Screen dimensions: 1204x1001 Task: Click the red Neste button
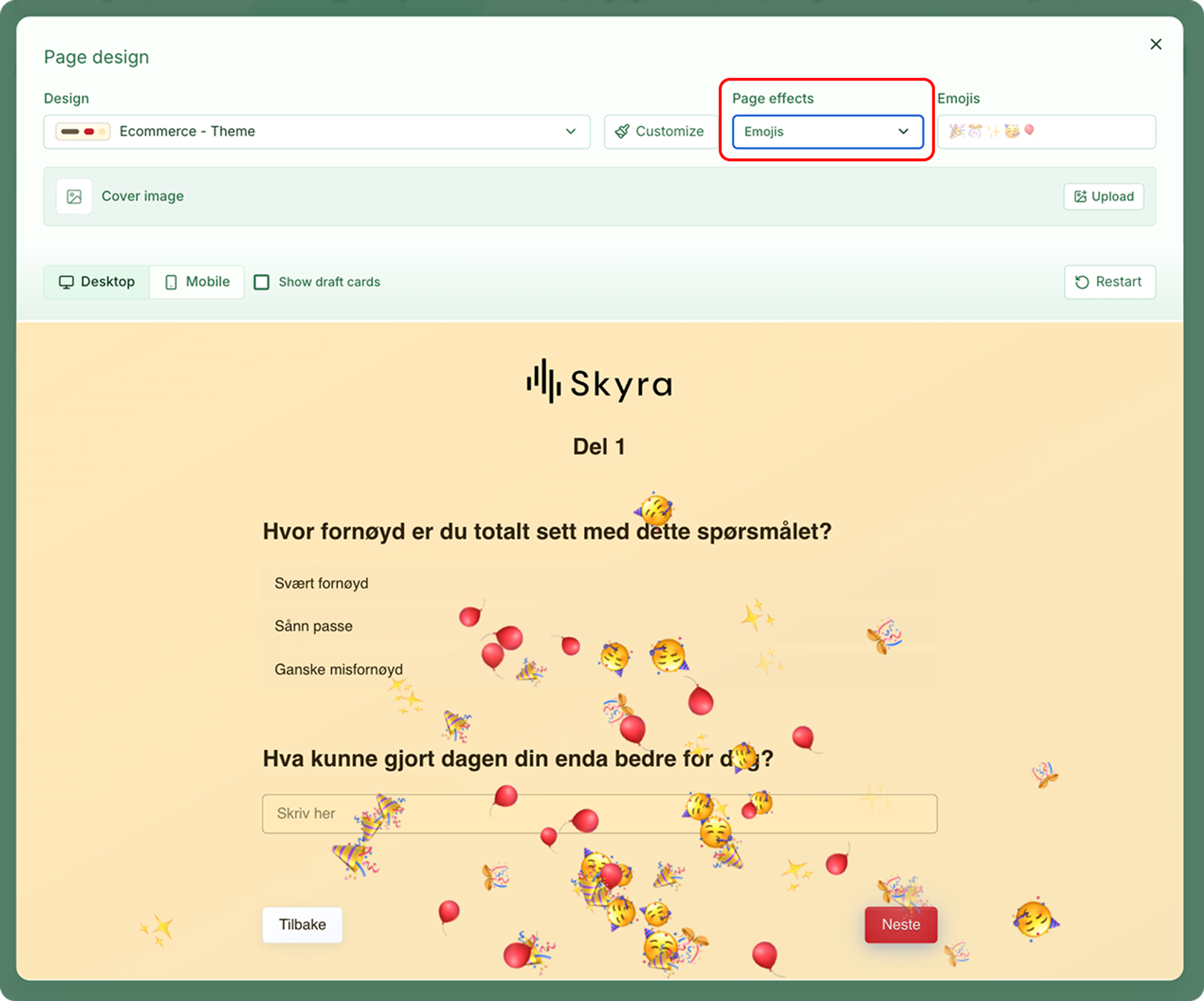(901, 924)
